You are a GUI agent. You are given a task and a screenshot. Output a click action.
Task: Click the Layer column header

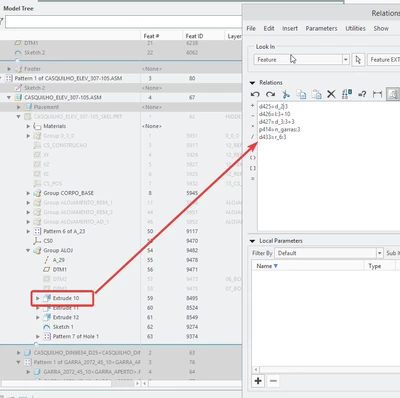click(234, 36)
